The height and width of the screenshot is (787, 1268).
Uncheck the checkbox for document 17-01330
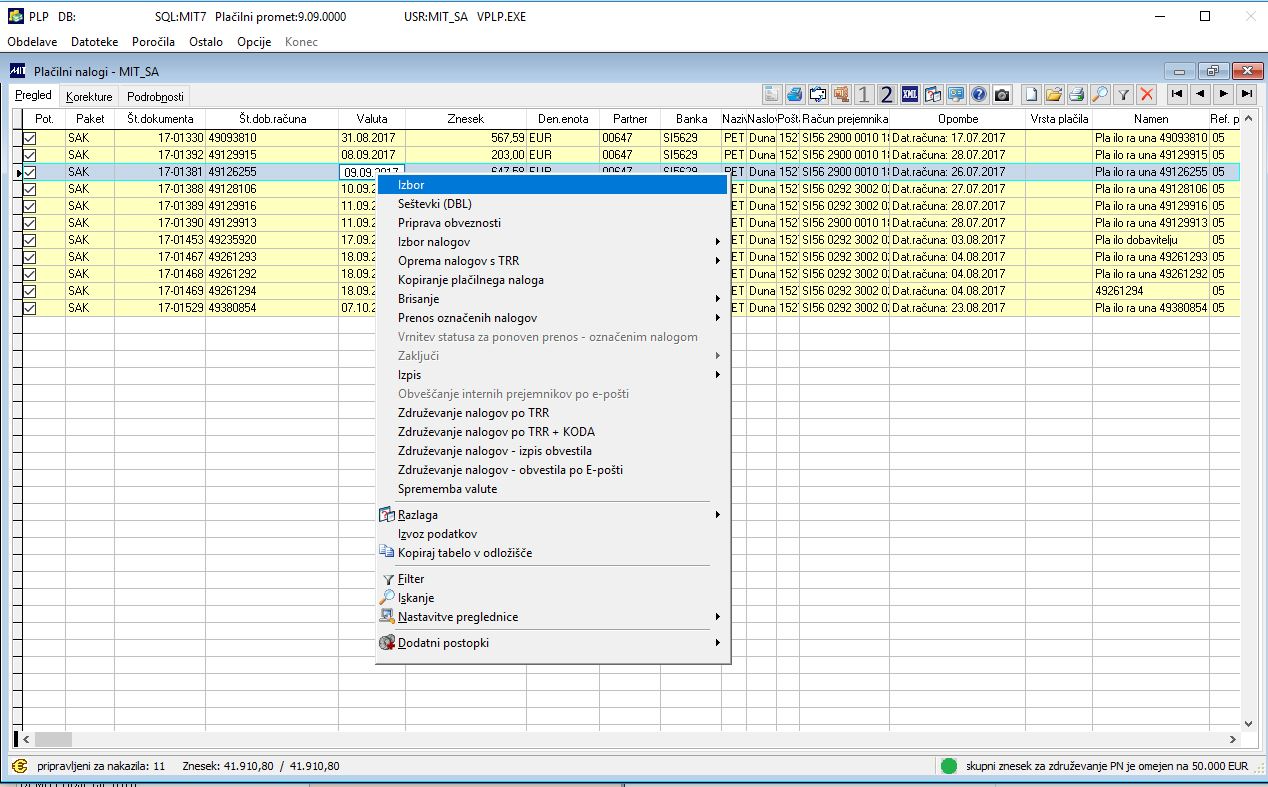pos(29,138)
